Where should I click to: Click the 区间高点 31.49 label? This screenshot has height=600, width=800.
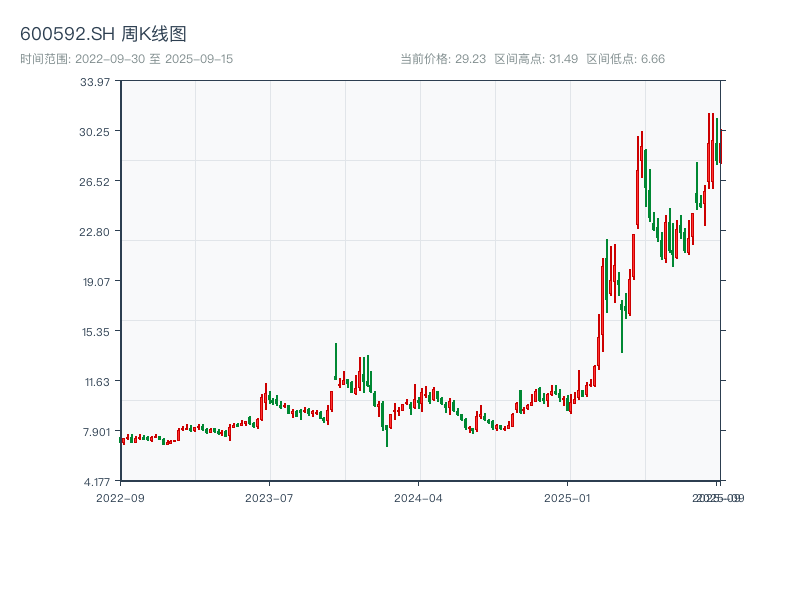pyautogui.click(x=536, y=59)
